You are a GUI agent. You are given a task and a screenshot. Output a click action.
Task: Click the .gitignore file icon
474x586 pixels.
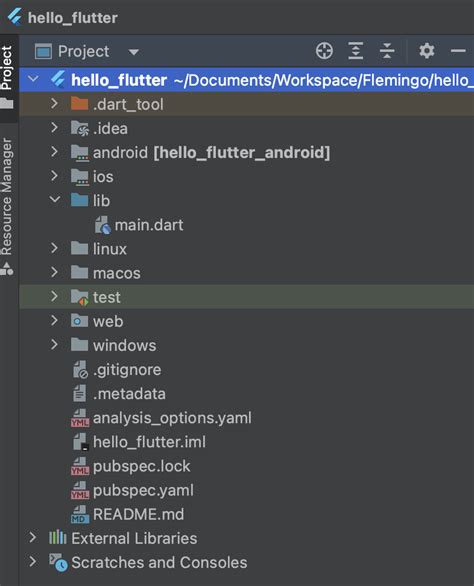click(x=80, y=370)
